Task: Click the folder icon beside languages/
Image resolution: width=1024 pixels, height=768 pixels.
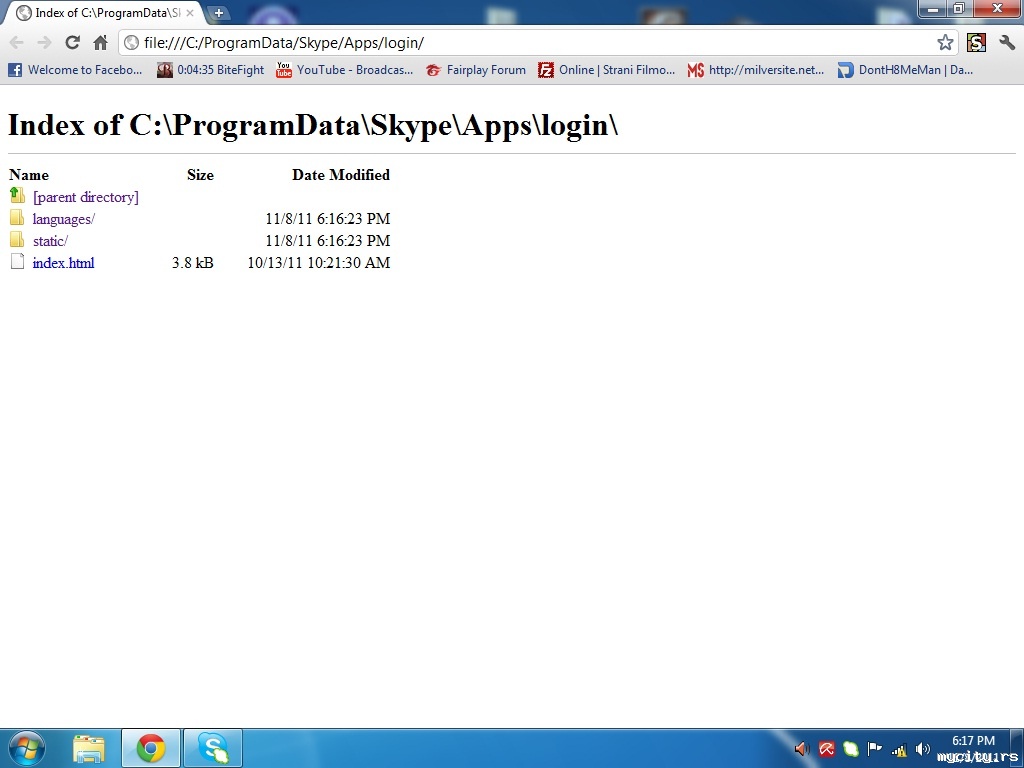Action: click(x=18, y=217)
